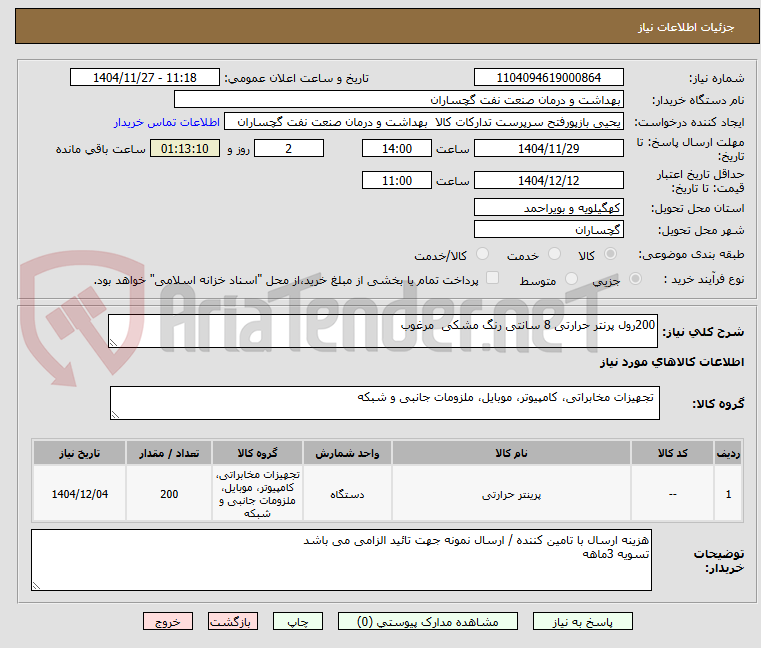
Task: Click the شرح کلی نیاز description text area
Action: [x=383, y=331]
